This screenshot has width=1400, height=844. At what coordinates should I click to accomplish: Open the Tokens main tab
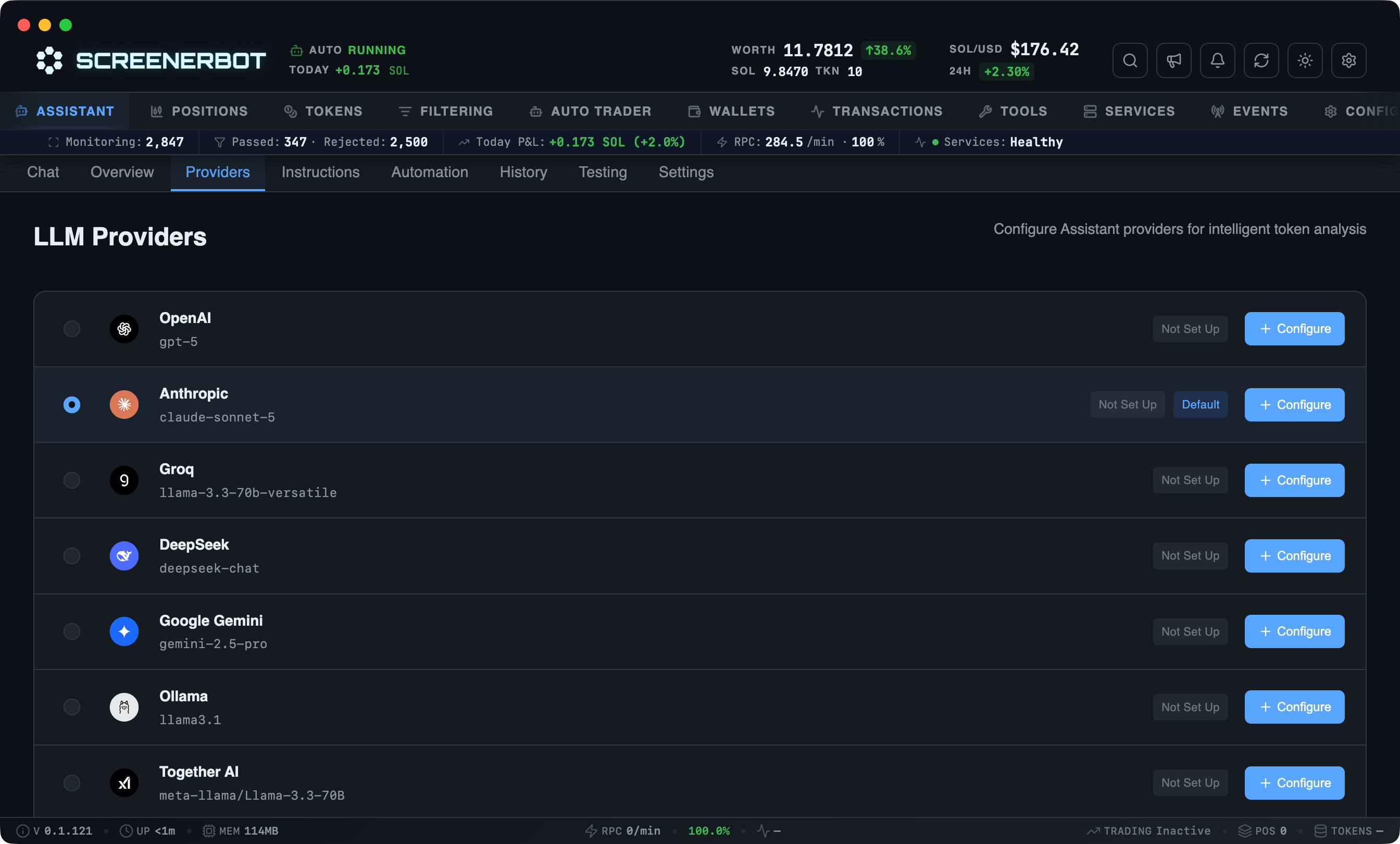(x=323, y=111)
